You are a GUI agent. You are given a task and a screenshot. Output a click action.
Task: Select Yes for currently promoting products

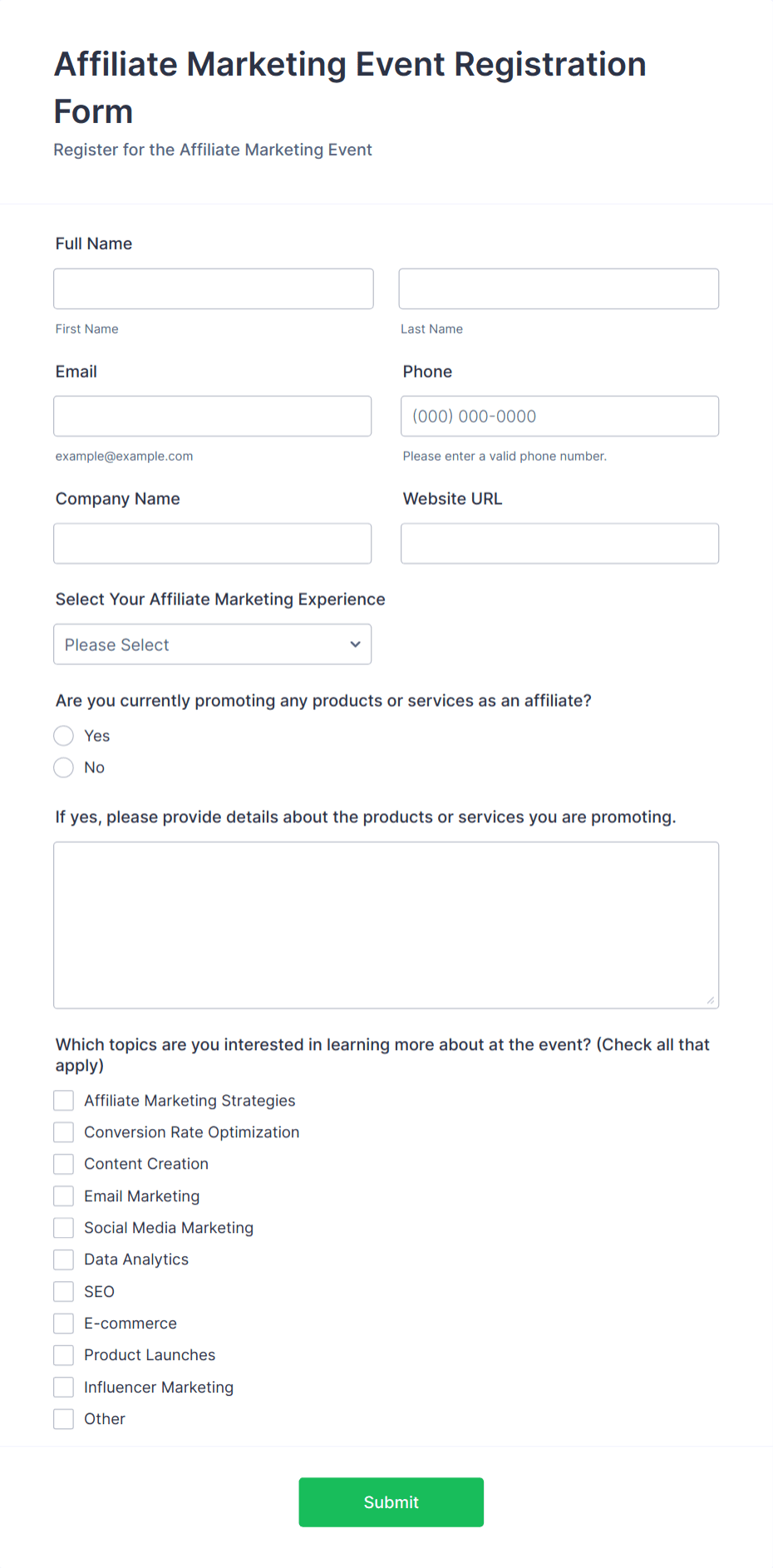tap(63, 735)
